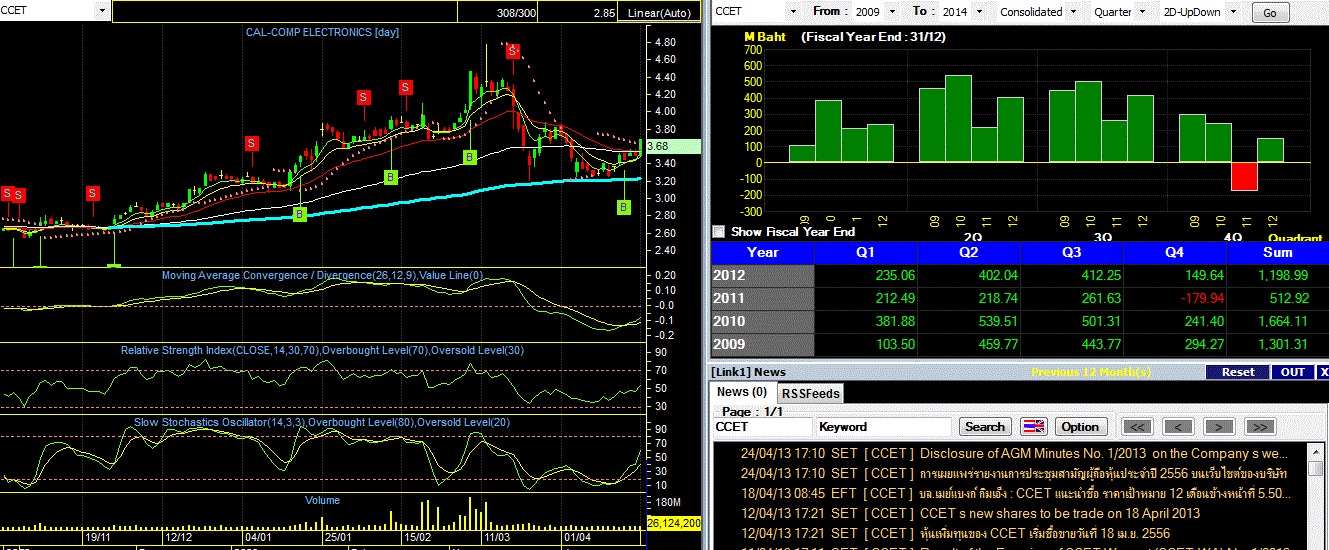Image resolution: width=1329 pixels, height=550 pixels.
Task: Click the OUT button in the news header
Action: pos(1292,372)
